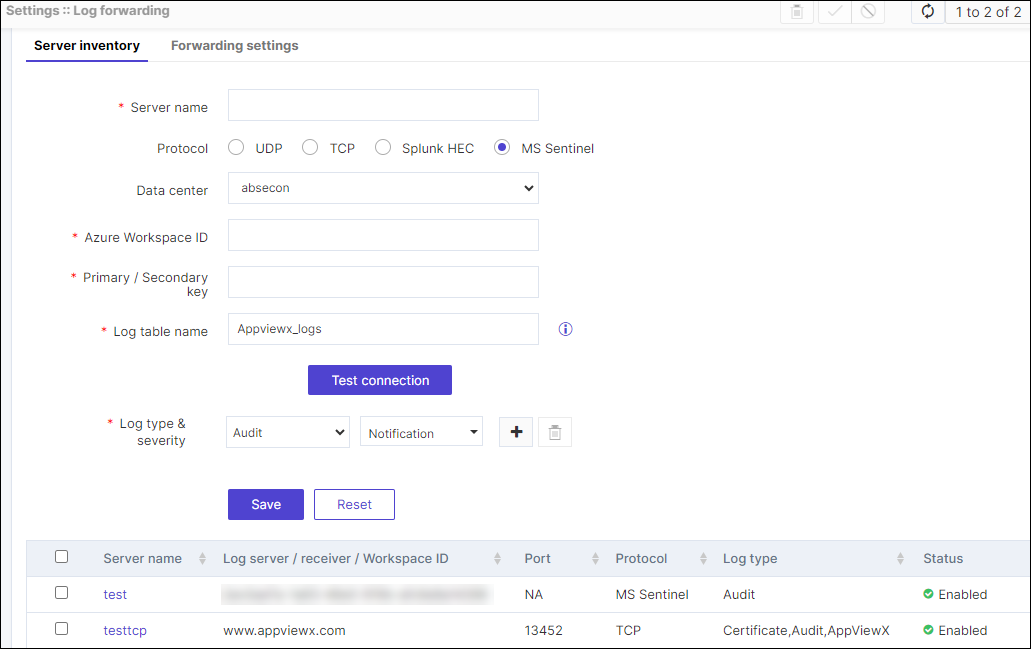
Task: Add a log type row with plus icon
Action: click(x=516, y=432)
